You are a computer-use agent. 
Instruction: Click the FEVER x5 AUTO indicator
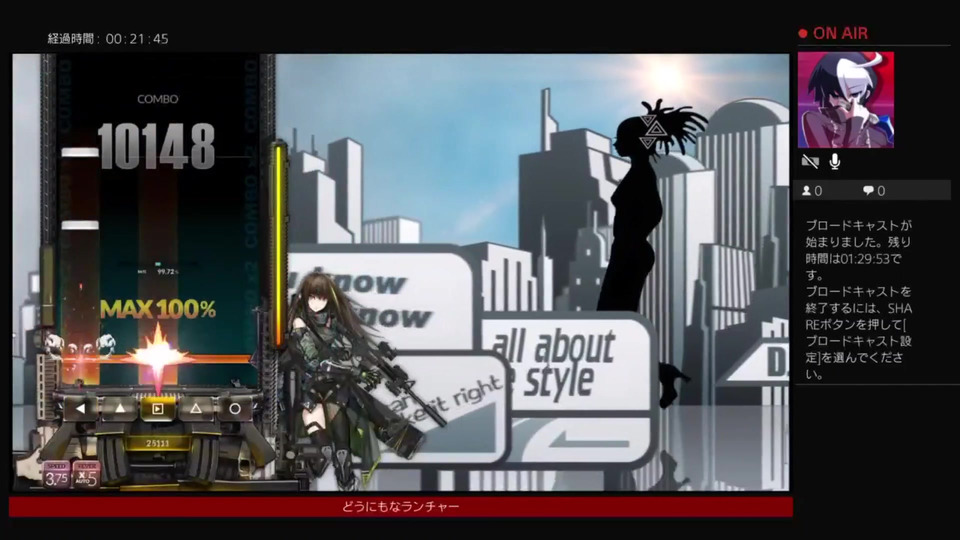pos(86,474)
